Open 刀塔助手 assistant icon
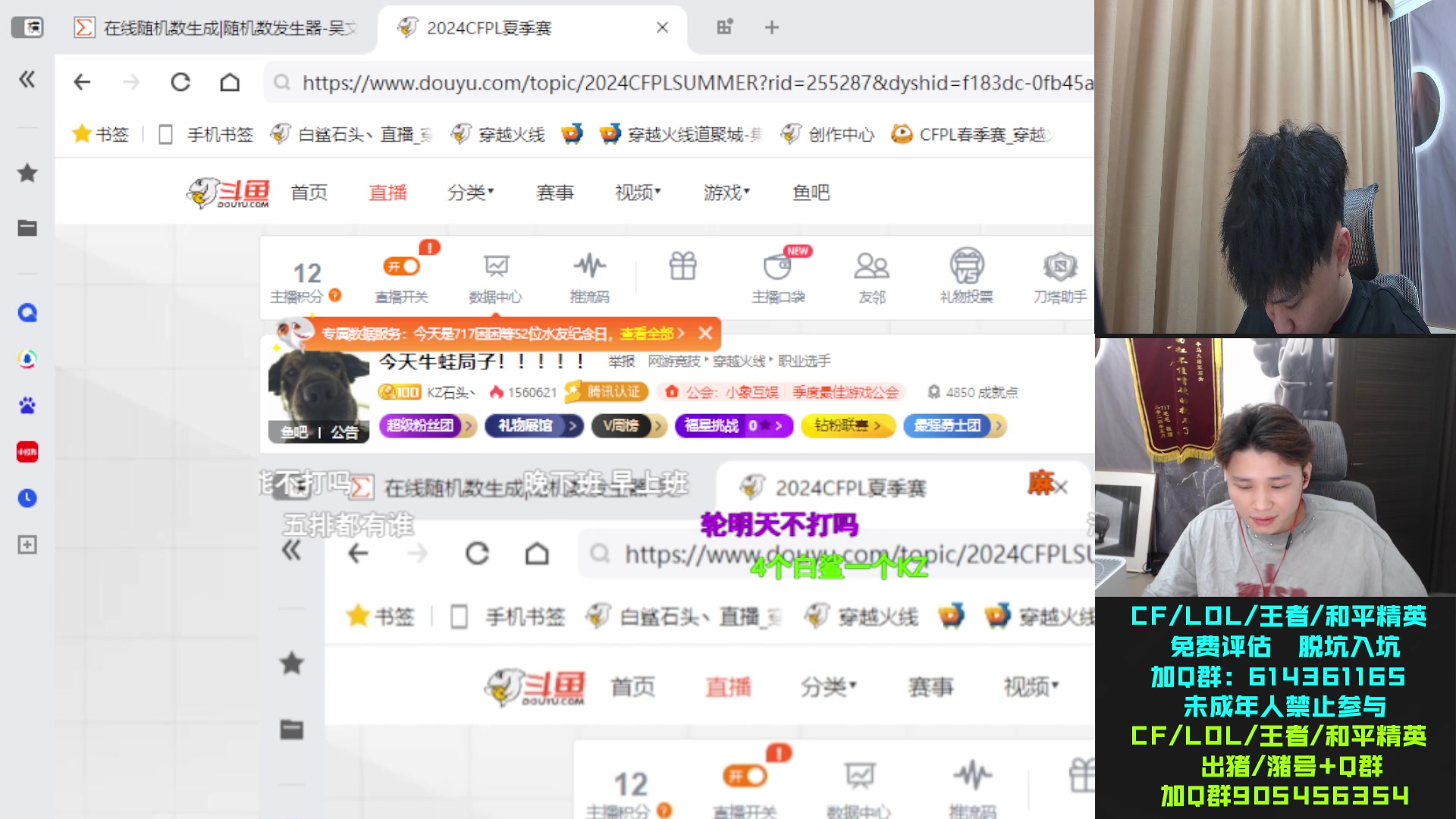1456x819 pixels. (x=1060, y=277)
